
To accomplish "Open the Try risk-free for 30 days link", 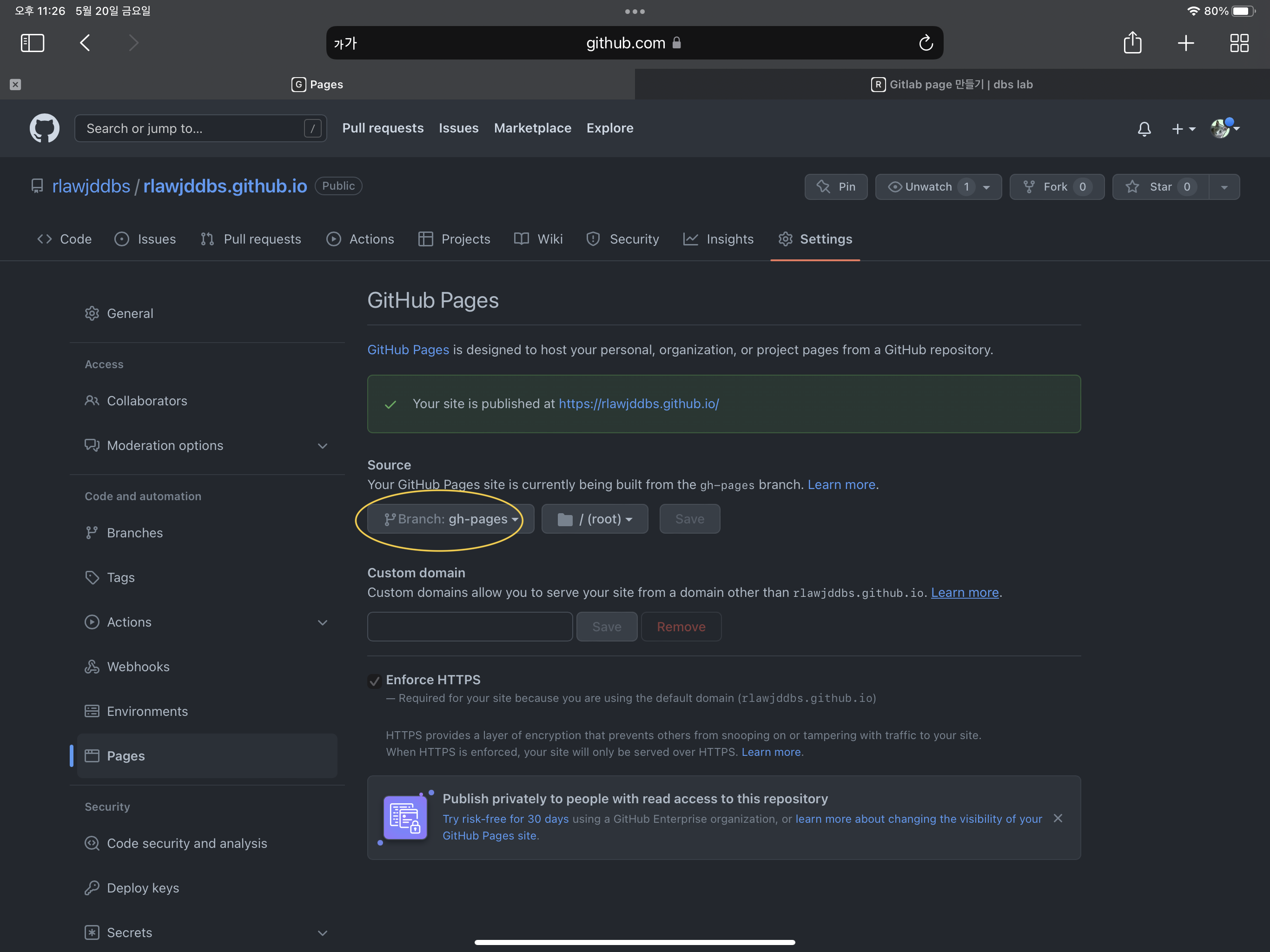I will click(505, 819).
